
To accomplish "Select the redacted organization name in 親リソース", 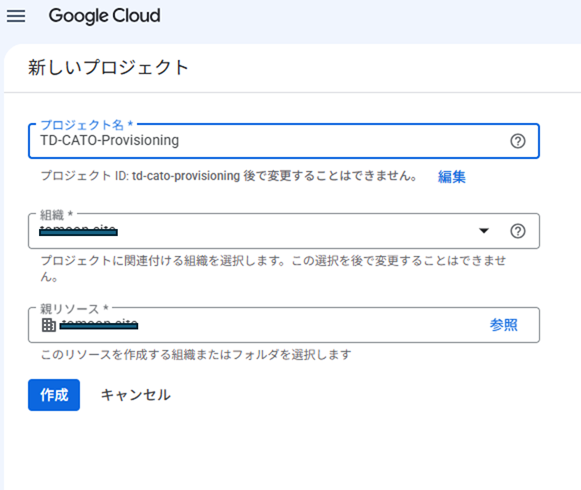I will point(99,325).
